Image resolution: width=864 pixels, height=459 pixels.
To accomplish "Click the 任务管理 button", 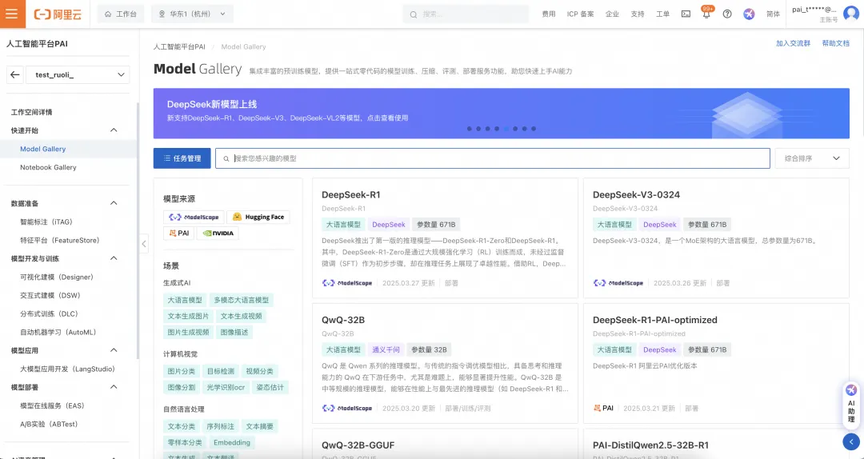I will tap(182, 158).
